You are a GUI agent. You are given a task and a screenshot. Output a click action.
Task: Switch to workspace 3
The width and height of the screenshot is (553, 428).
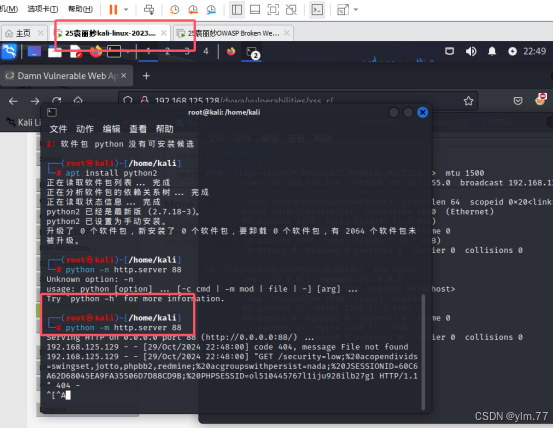click(x=187, y=51)
